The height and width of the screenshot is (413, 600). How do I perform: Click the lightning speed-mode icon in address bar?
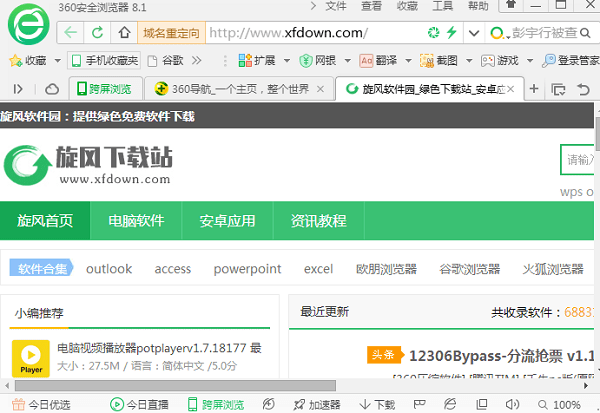coord(450,33)
